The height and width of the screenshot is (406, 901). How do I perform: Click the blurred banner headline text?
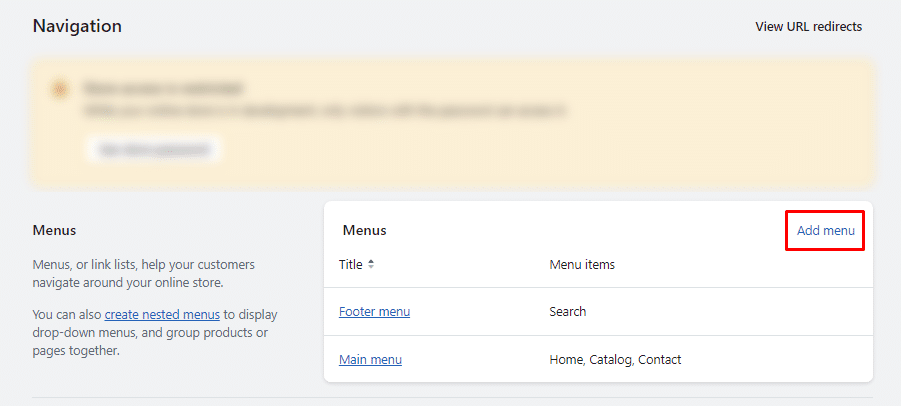click(x=164, y=88)
